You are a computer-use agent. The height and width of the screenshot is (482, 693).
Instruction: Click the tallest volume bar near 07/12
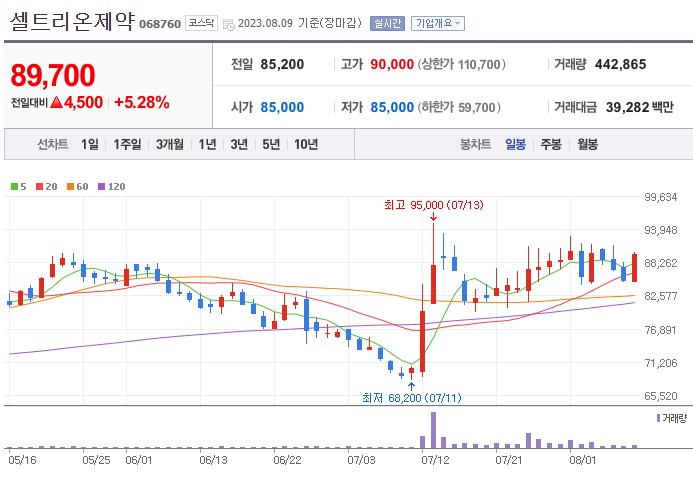pos(433,430)
